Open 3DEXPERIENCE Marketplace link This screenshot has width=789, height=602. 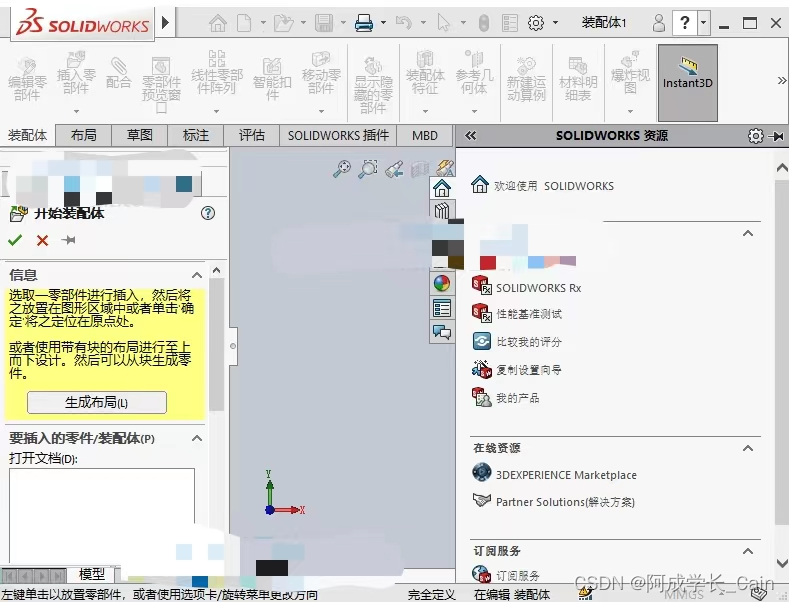555,475
